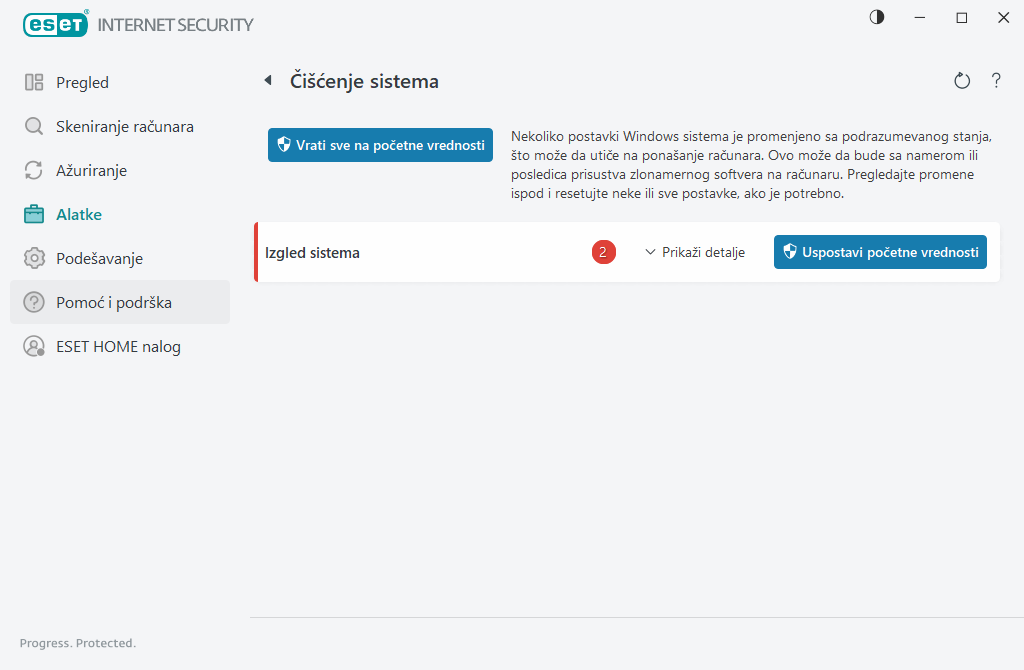
Task: Maximize the ESET Internet Security window
Action: point(961,17)
